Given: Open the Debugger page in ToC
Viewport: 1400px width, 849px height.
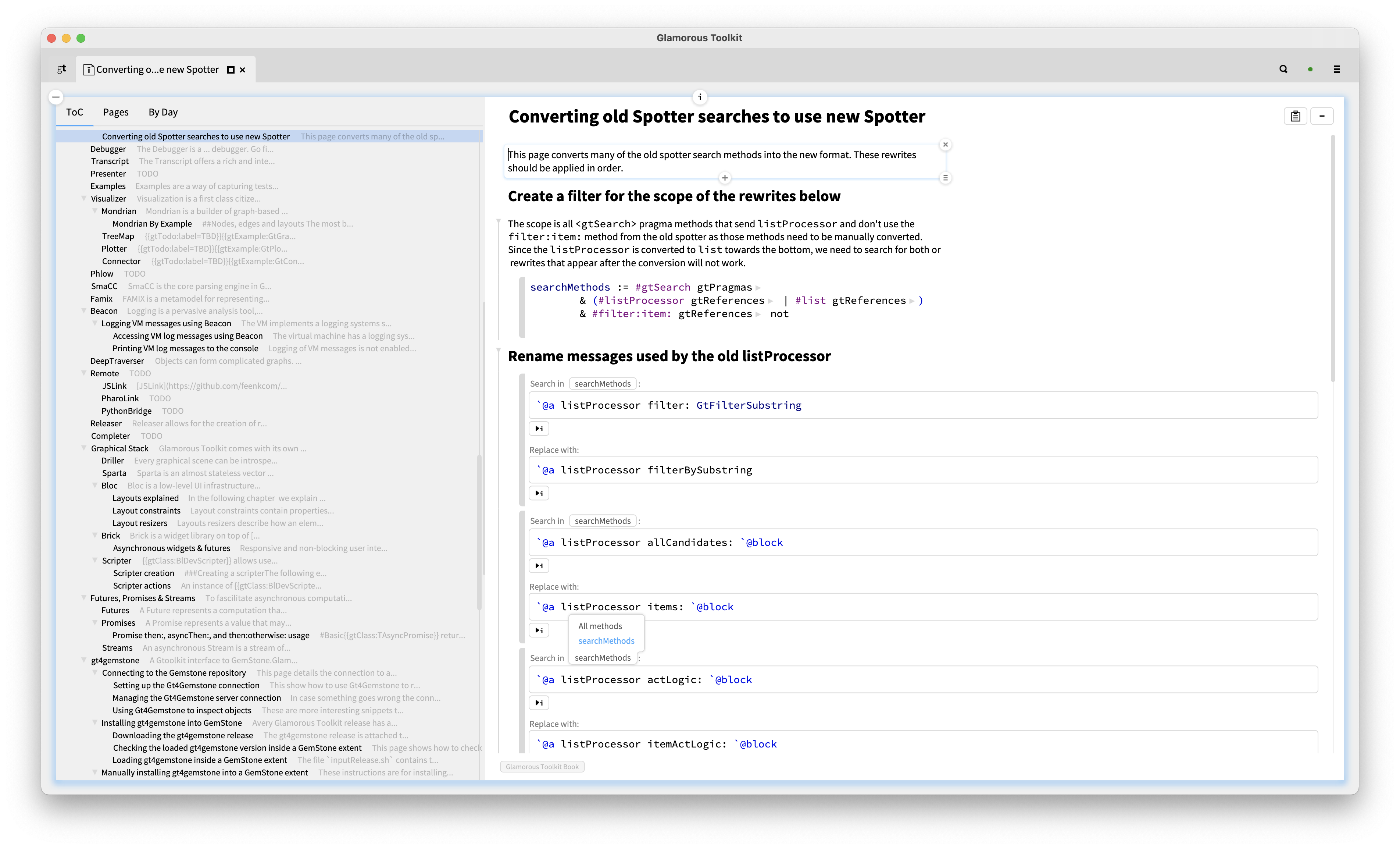Looking at the screenshot, I should [x=108, y=149].
